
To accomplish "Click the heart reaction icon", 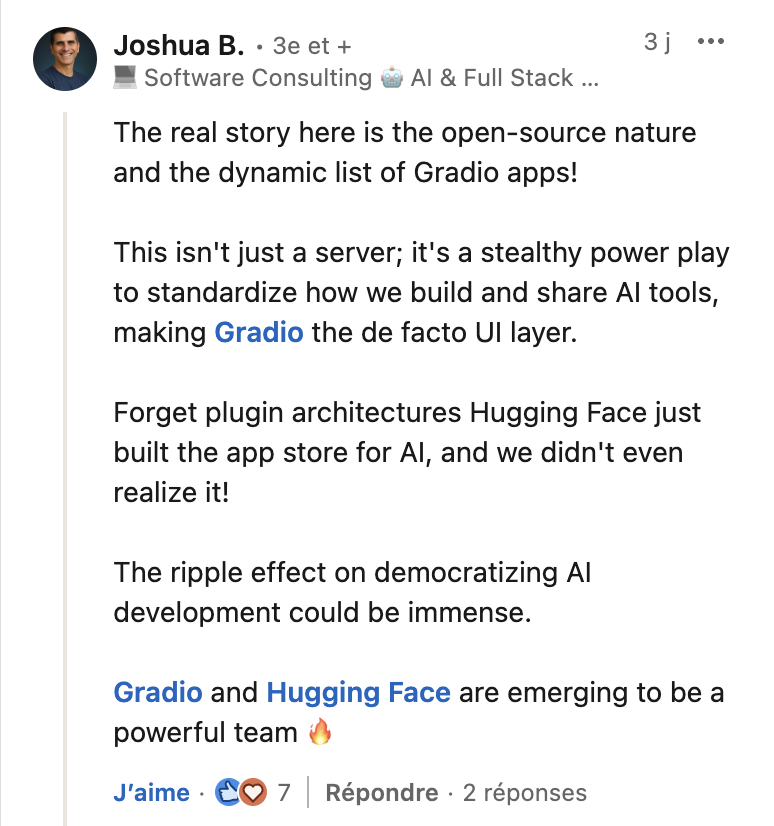I will point(253,793).
